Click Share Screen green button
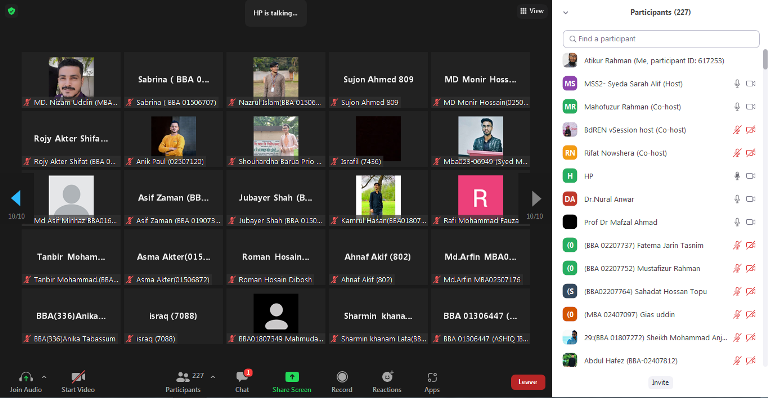Viewport: 768px width, 398px height. click(x=292, y=376)
